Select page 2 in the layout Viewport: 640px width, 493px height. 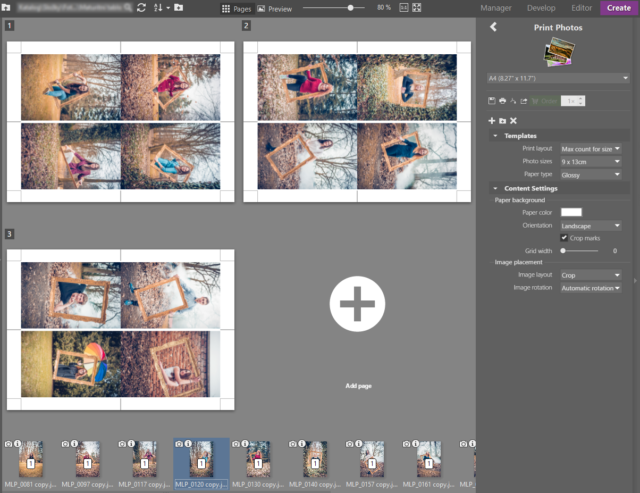[x=357, y=122]
